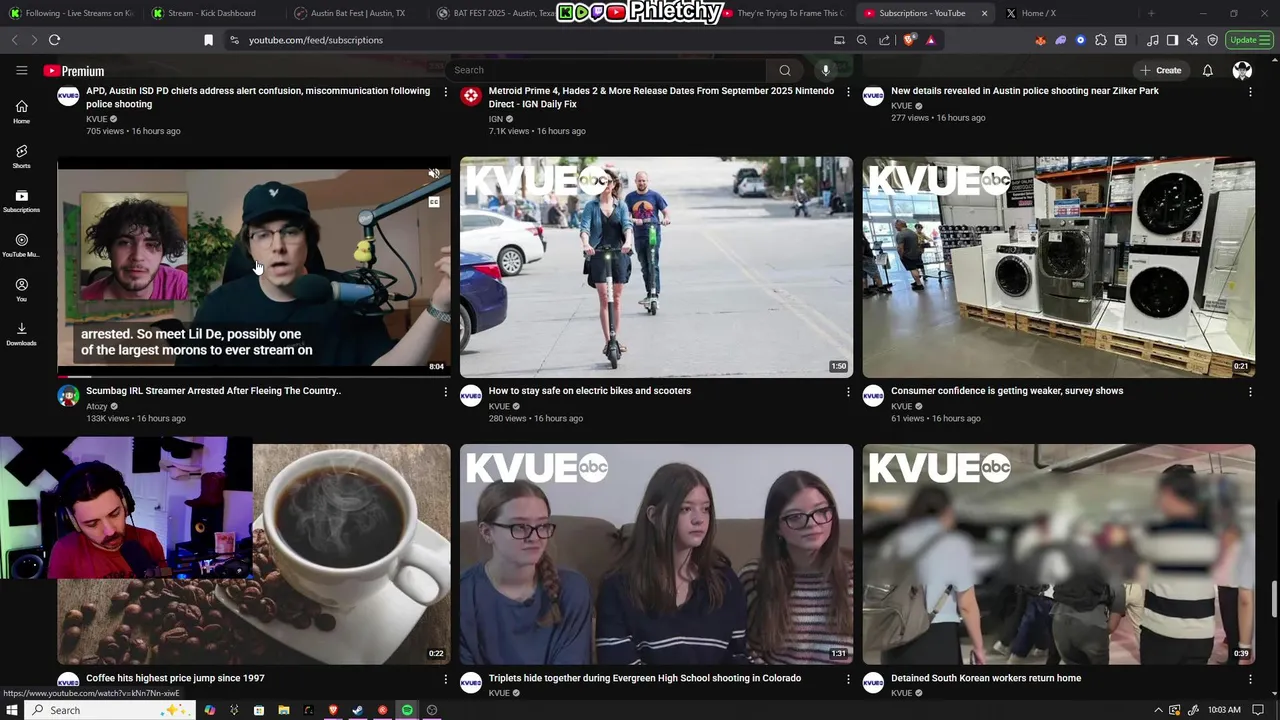Go to YouTube Premium home logo
Viewport: 1280px width, 720px height.
point(74,71)
